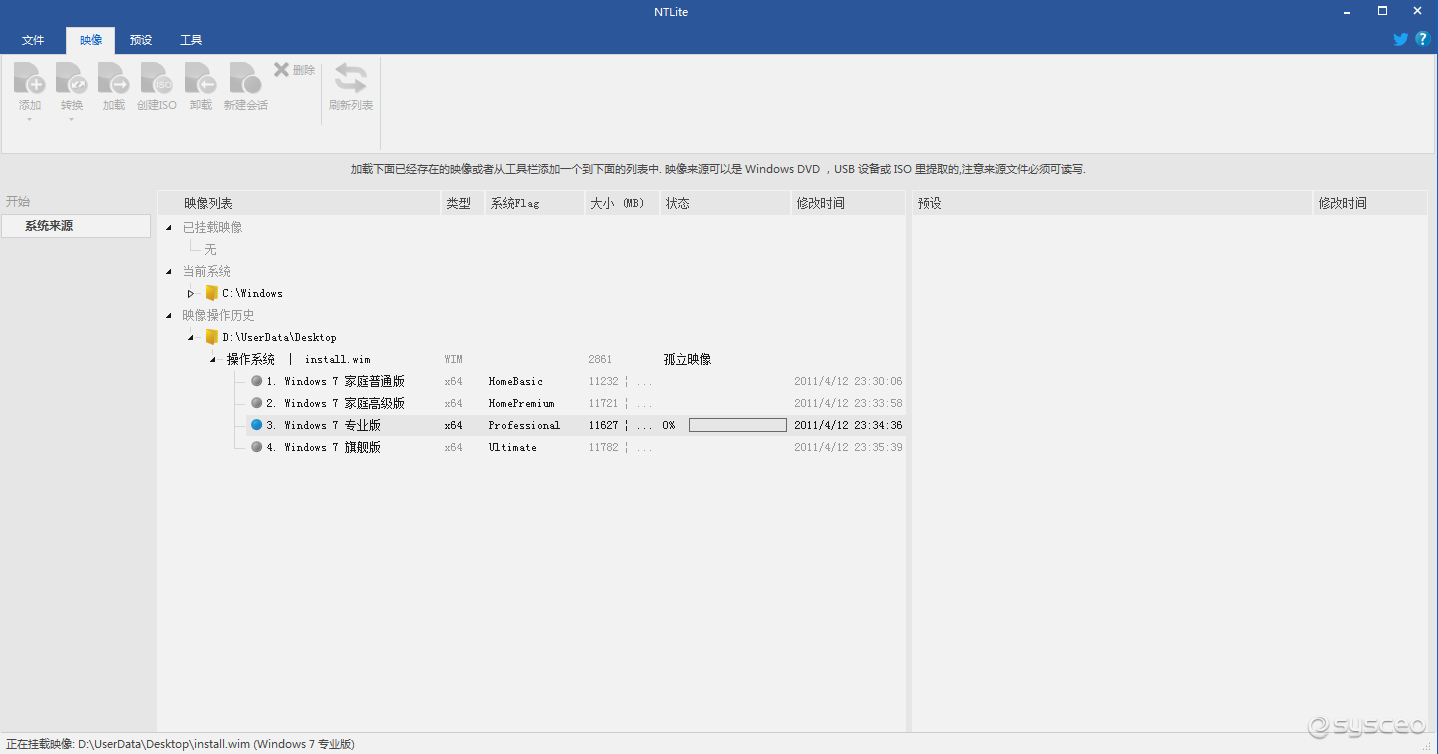Select the blue status dot for 专业版
1438x754 pixels.
pos(257,425)
